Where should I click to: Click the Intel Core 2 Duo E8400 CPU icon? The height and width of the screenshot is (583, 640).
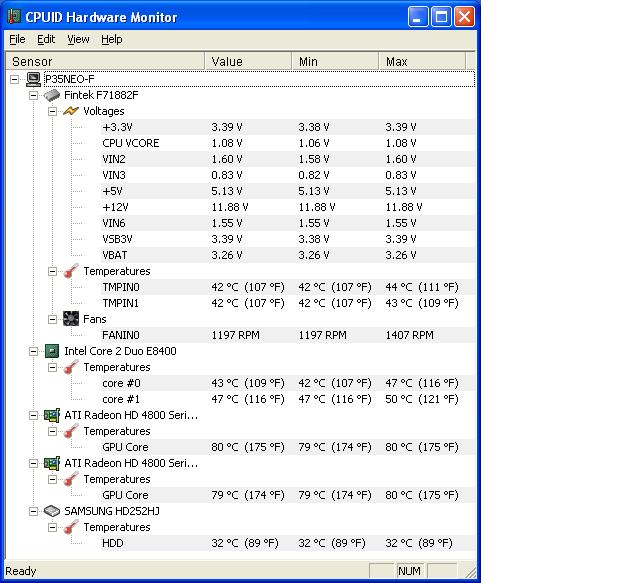point(52,351)
